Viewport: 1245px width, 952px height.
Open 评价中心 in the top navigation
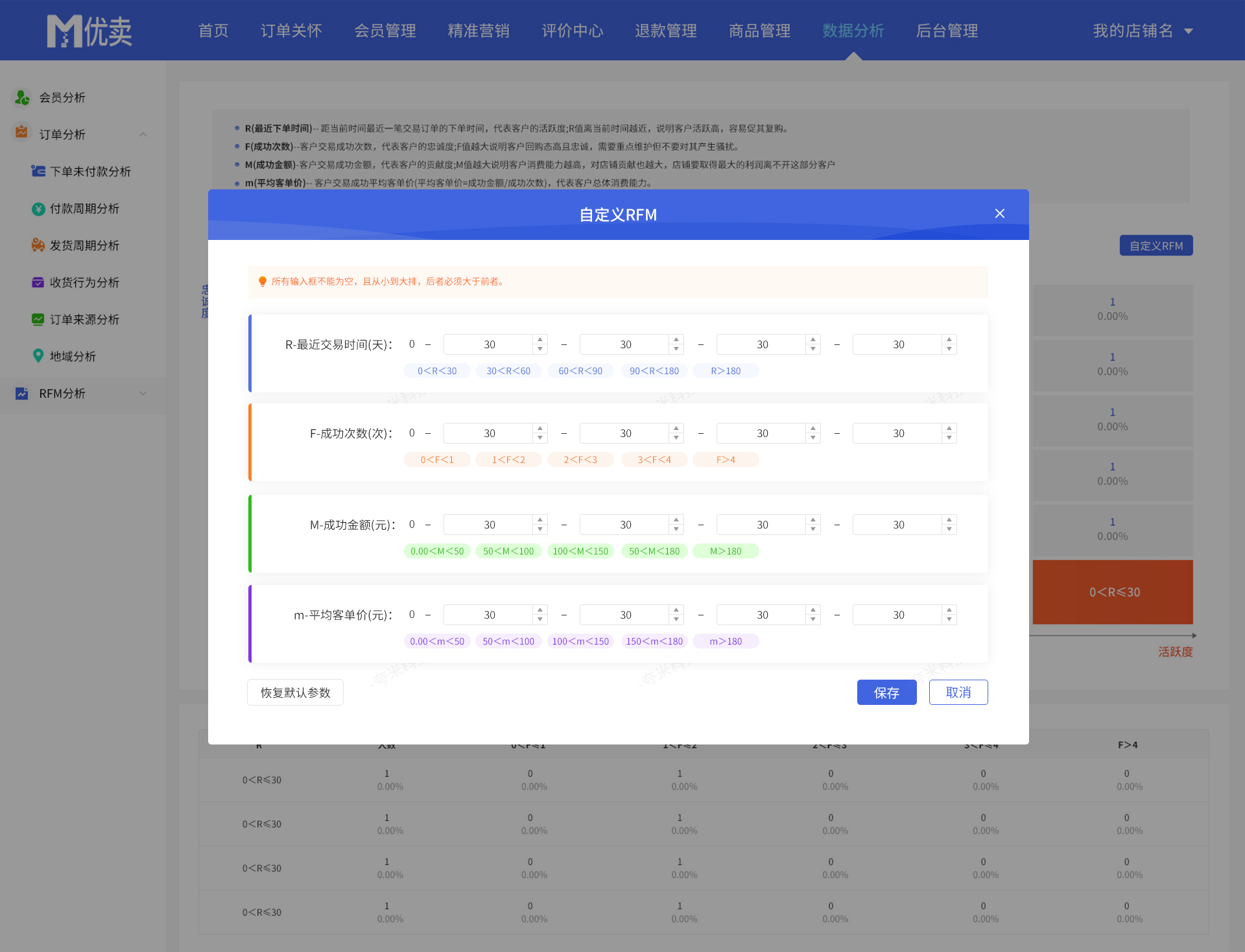pos(573,30)
